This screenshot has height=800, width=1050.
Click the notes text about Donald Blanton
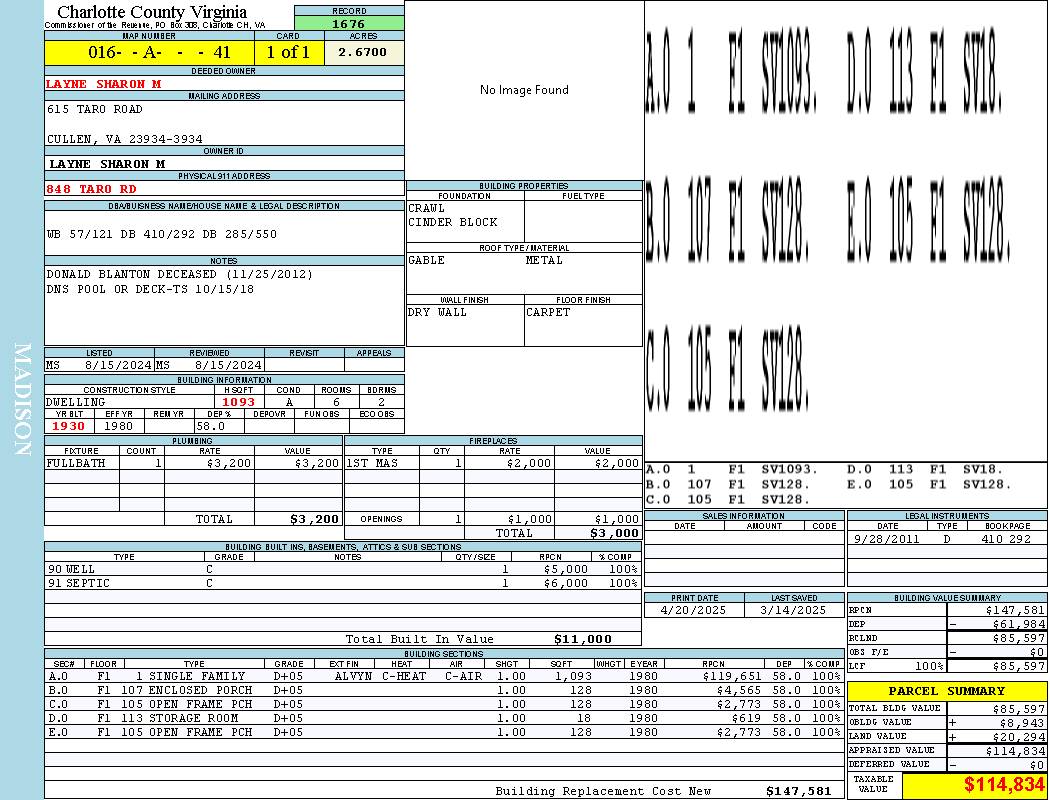click(179, 274)
